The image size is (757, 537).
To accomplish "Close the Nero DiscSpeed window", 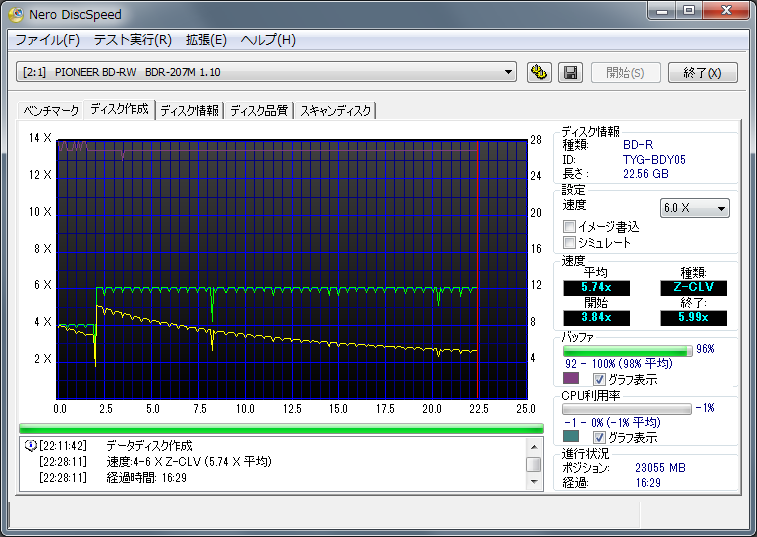I will 727,11.
